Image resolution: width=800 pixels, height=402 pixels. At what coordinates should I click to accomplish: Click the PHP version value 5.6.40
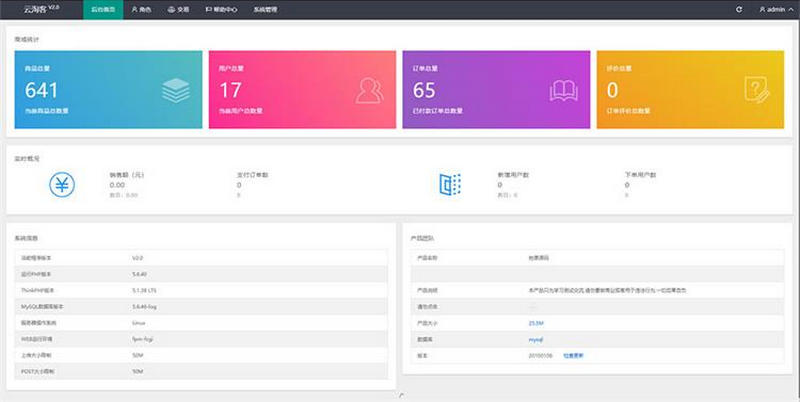(x=139, y=274)
